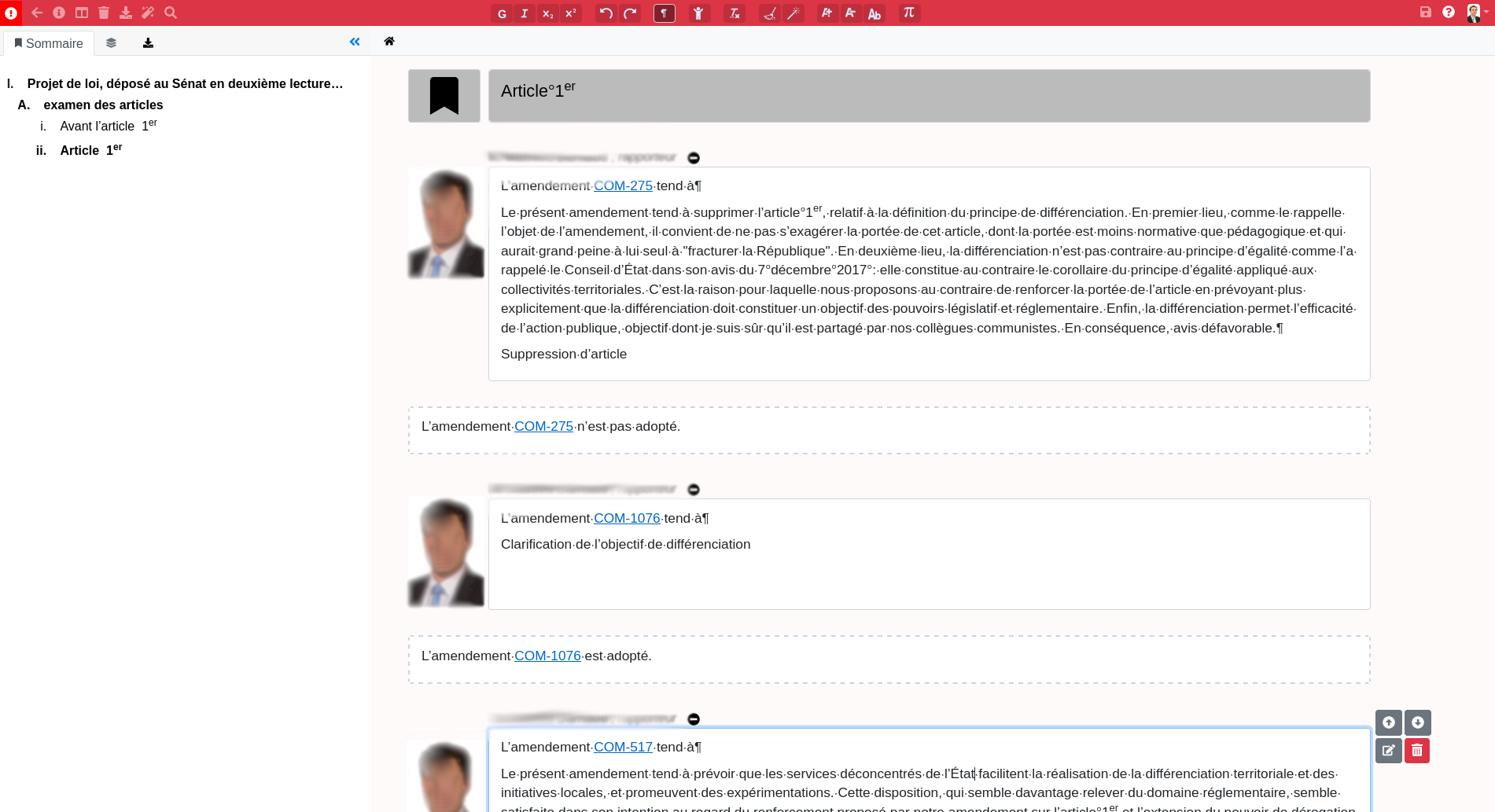The width and height of the screenshot is (1495, 812).
Task: Switch to the layers stack tab
Action: (111, 43)
